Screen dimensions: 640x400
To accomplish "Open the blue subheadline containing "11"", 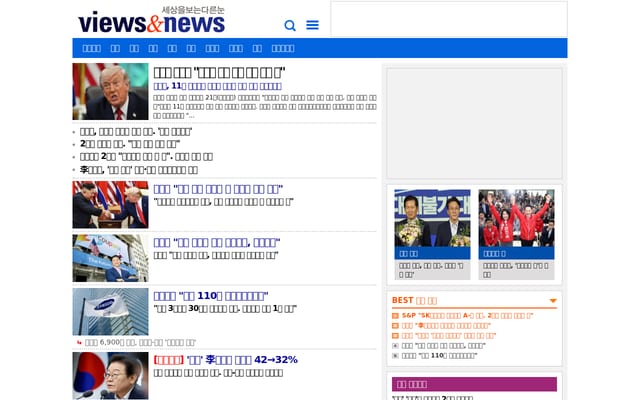I will tap(218, 86).
